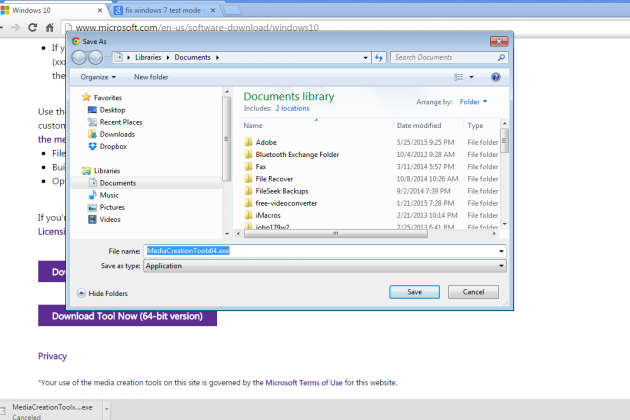The width and height of the screenshot is (630, 420).
Task: Open the Privacy link on the page
Action: tap(52, 356)
